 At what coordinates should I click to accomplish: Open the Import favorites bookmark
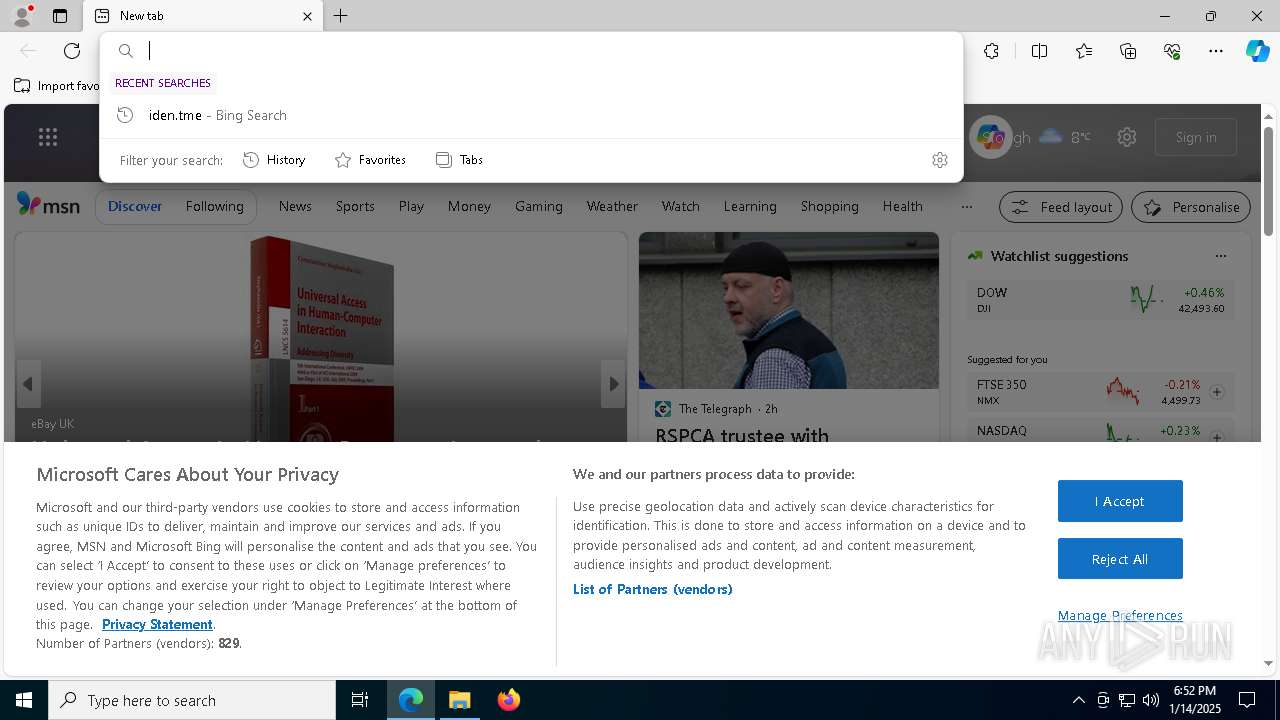pyautogui.click(x=57, y=86)
